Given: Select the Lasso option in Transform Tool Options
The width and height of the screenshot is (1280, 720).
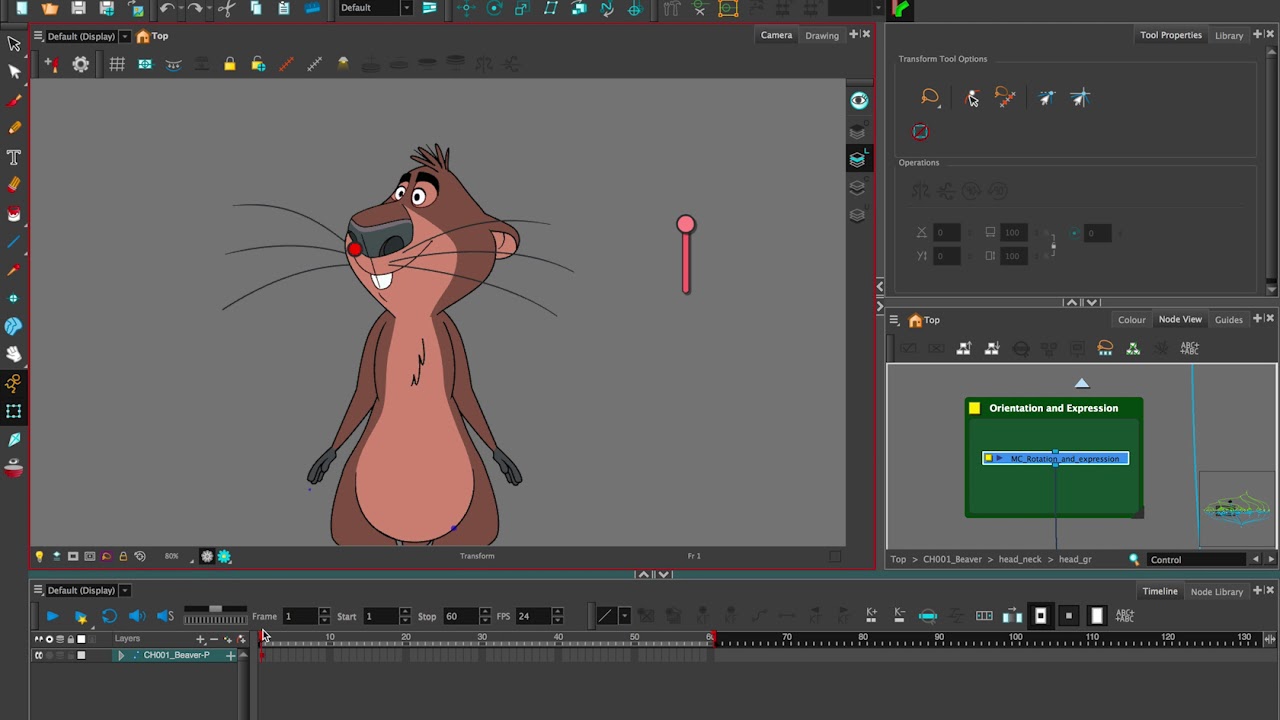Looking at the screenshot, I should [930, 97].
